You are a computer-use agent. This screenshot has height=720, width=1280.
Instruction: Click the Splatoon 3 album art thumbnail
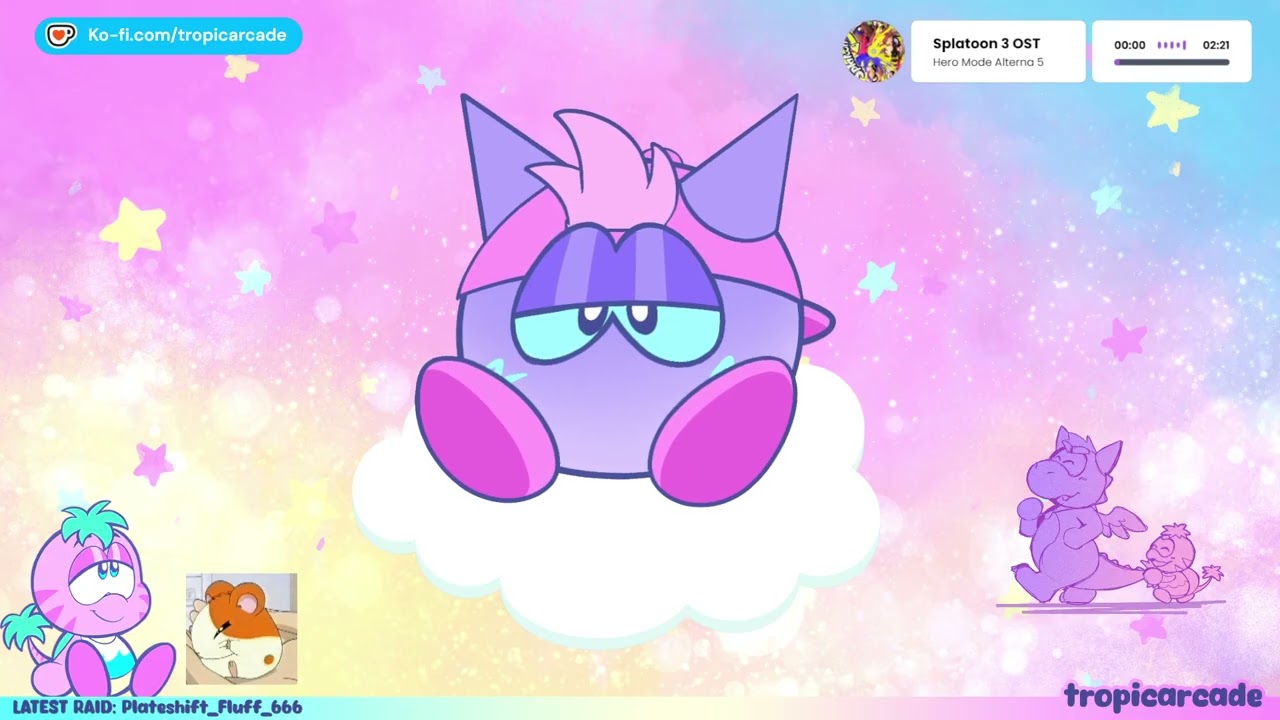pyautogui.click(x=873, y=51)
